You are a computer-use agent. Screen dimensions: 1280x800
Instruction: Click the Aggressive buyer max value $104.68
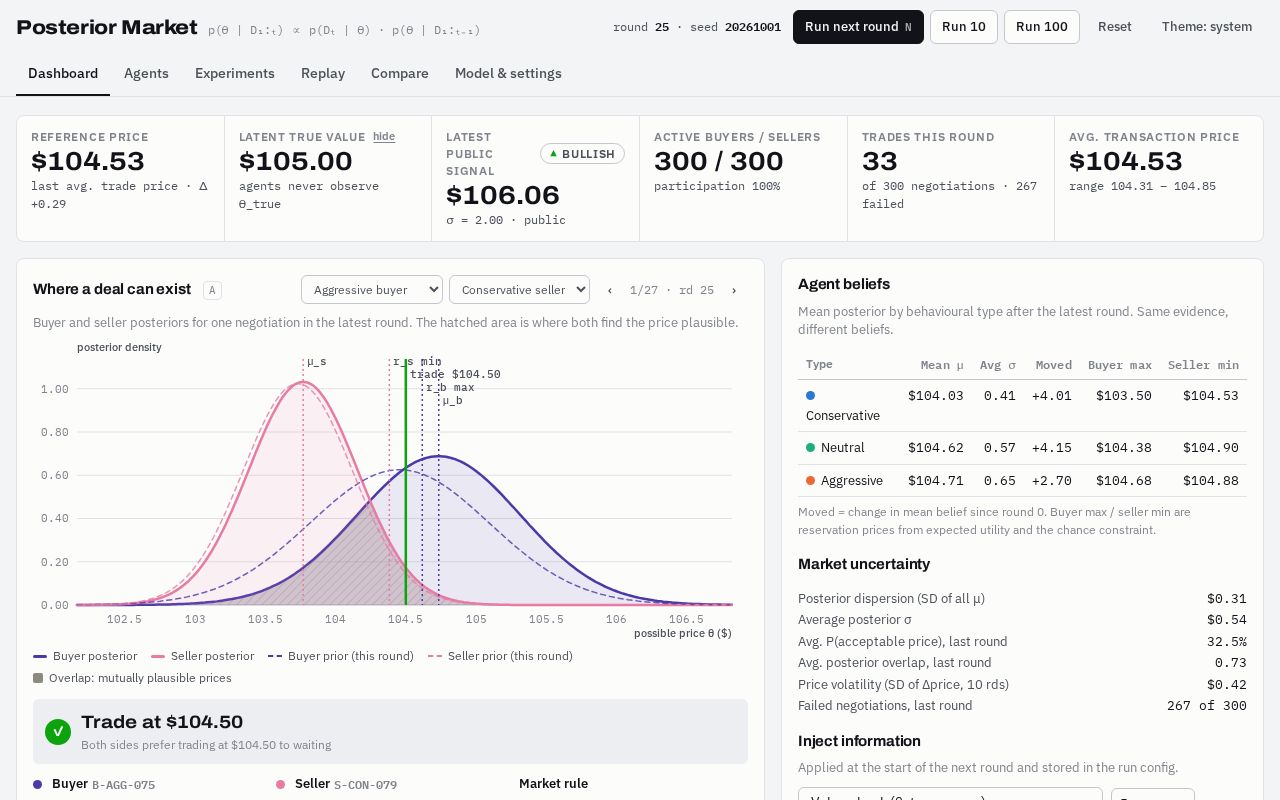pos(1124,481)
